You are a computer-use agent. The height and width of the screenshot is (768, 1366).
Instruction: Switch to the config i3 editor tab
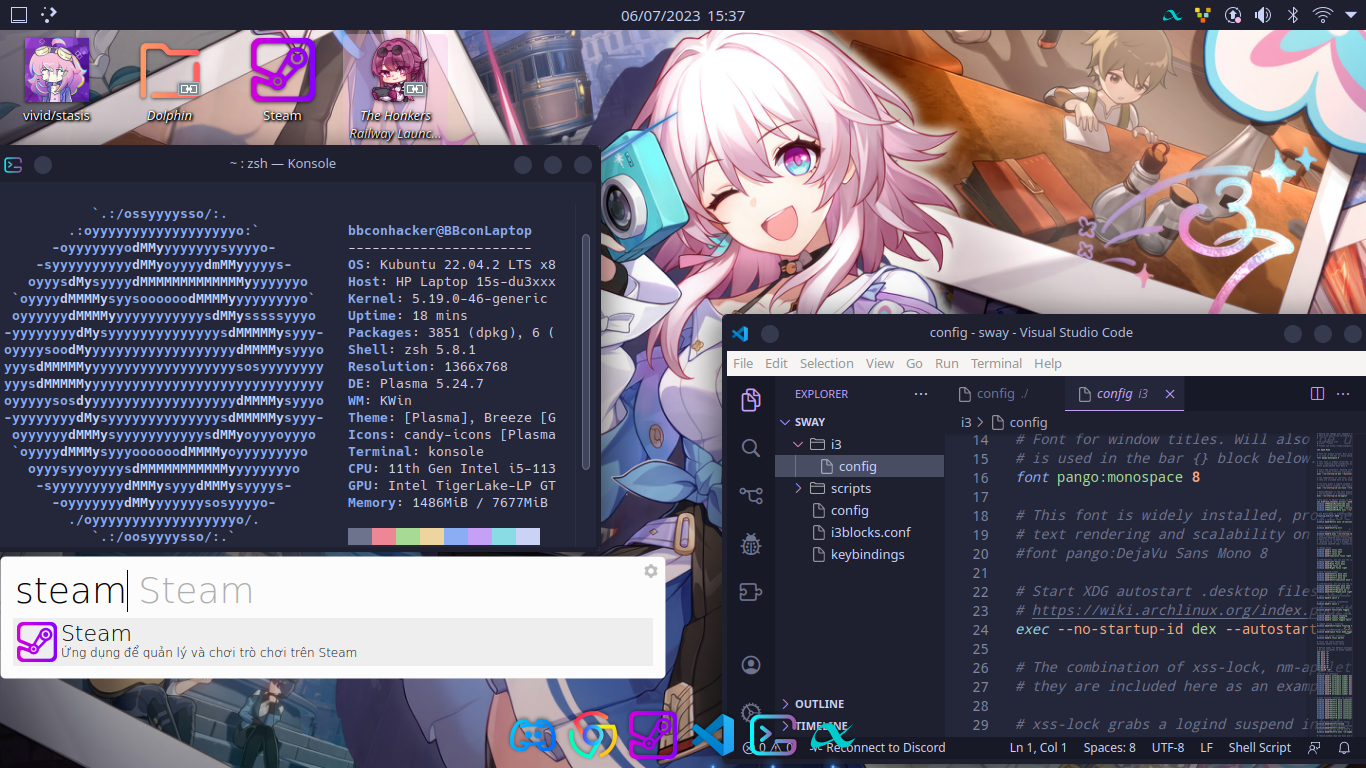[1124, 394]
